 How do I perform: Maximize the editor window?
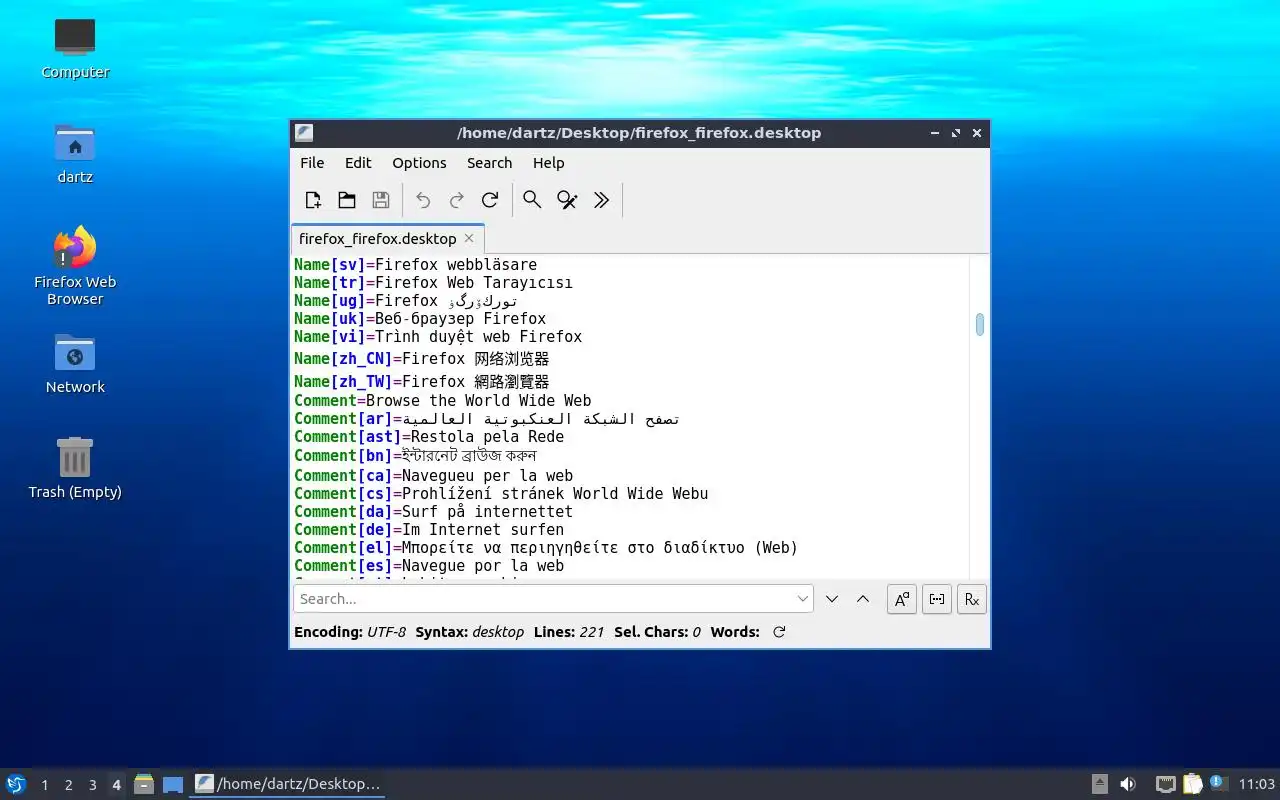tap(956, 133)
